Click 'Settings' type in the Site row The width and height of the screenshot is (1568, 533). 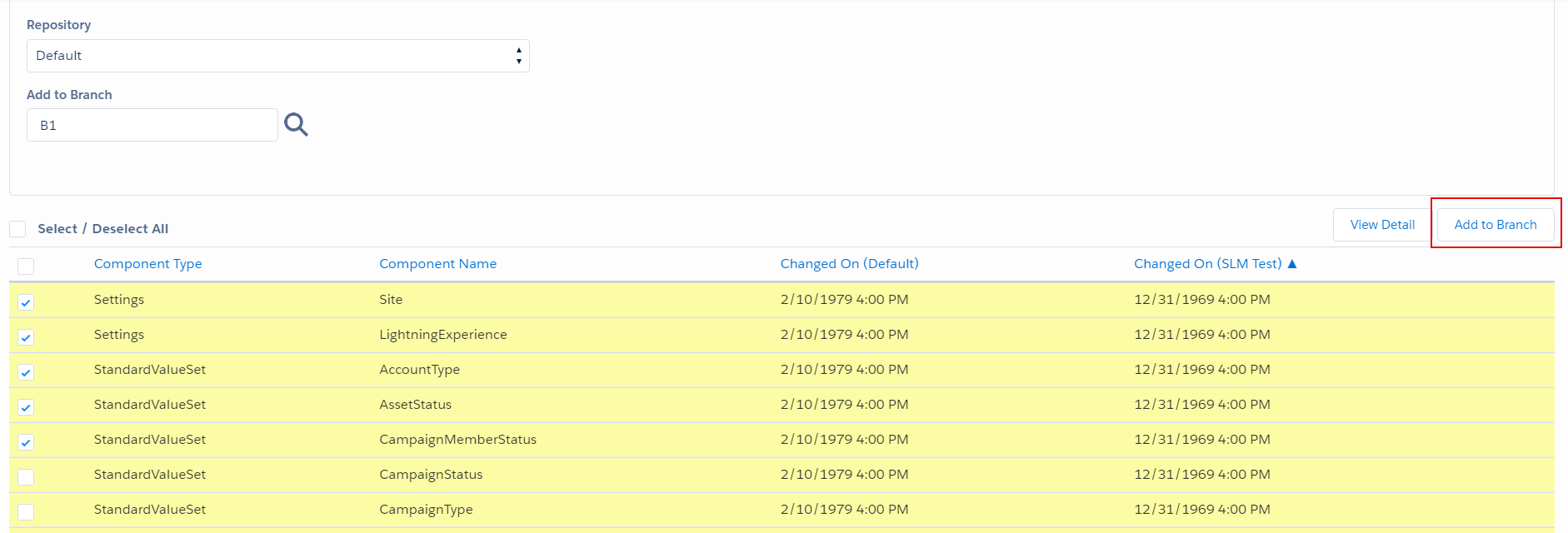coord(119,300)
